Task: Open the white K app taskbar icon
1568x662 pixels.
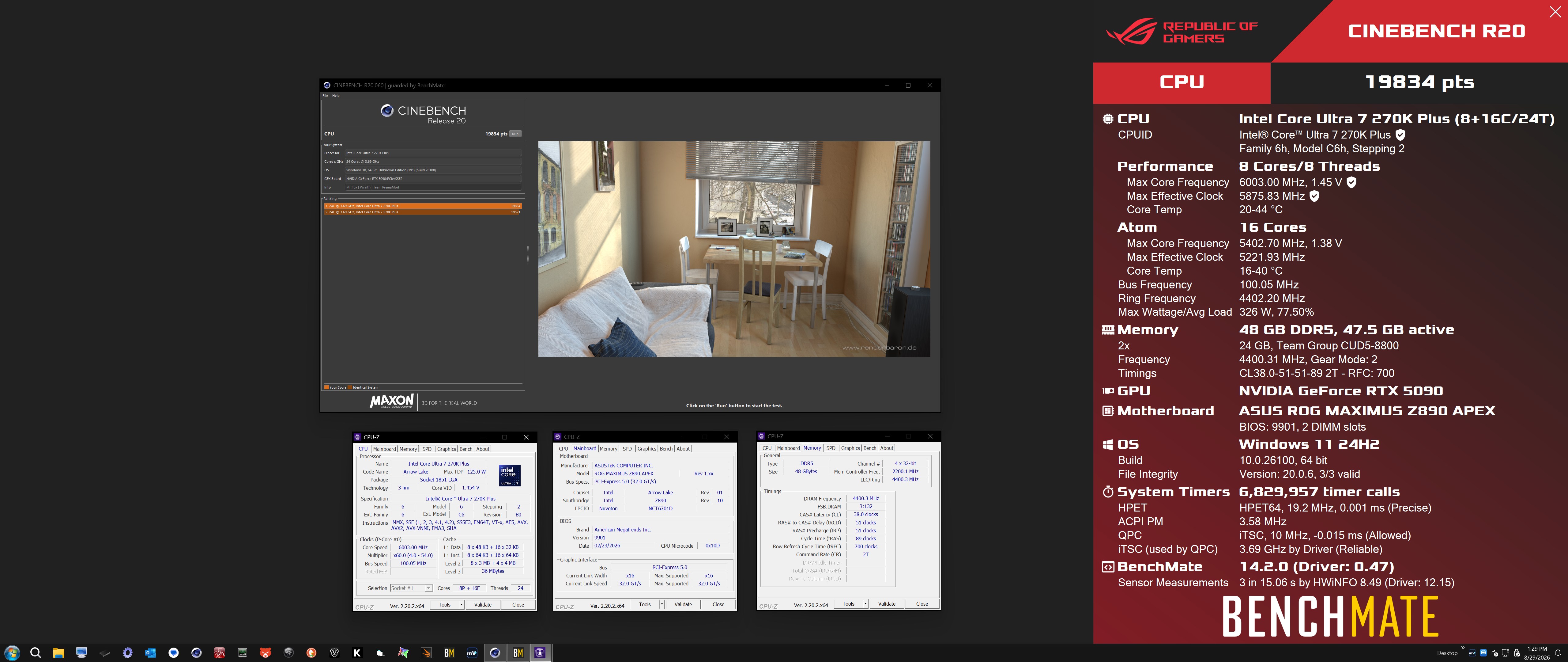Action: (357, 653)
